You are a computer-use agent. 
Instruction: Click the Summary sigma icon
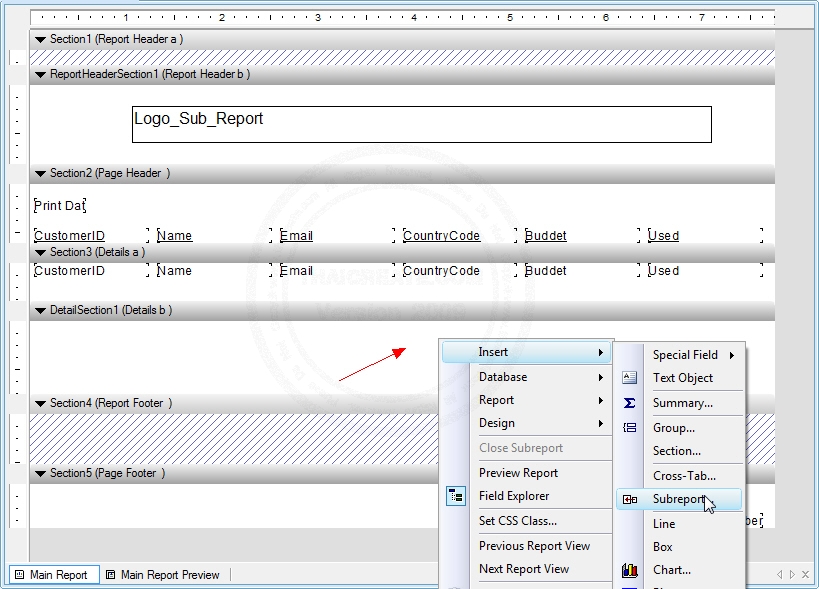pos(629,403)
